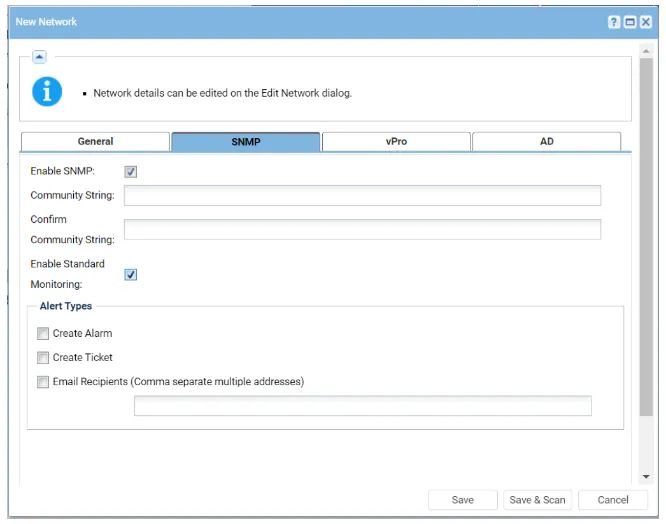Click the Save button
Image resolution: width=666 pixels, height=524 pixels.
point(462,500)
